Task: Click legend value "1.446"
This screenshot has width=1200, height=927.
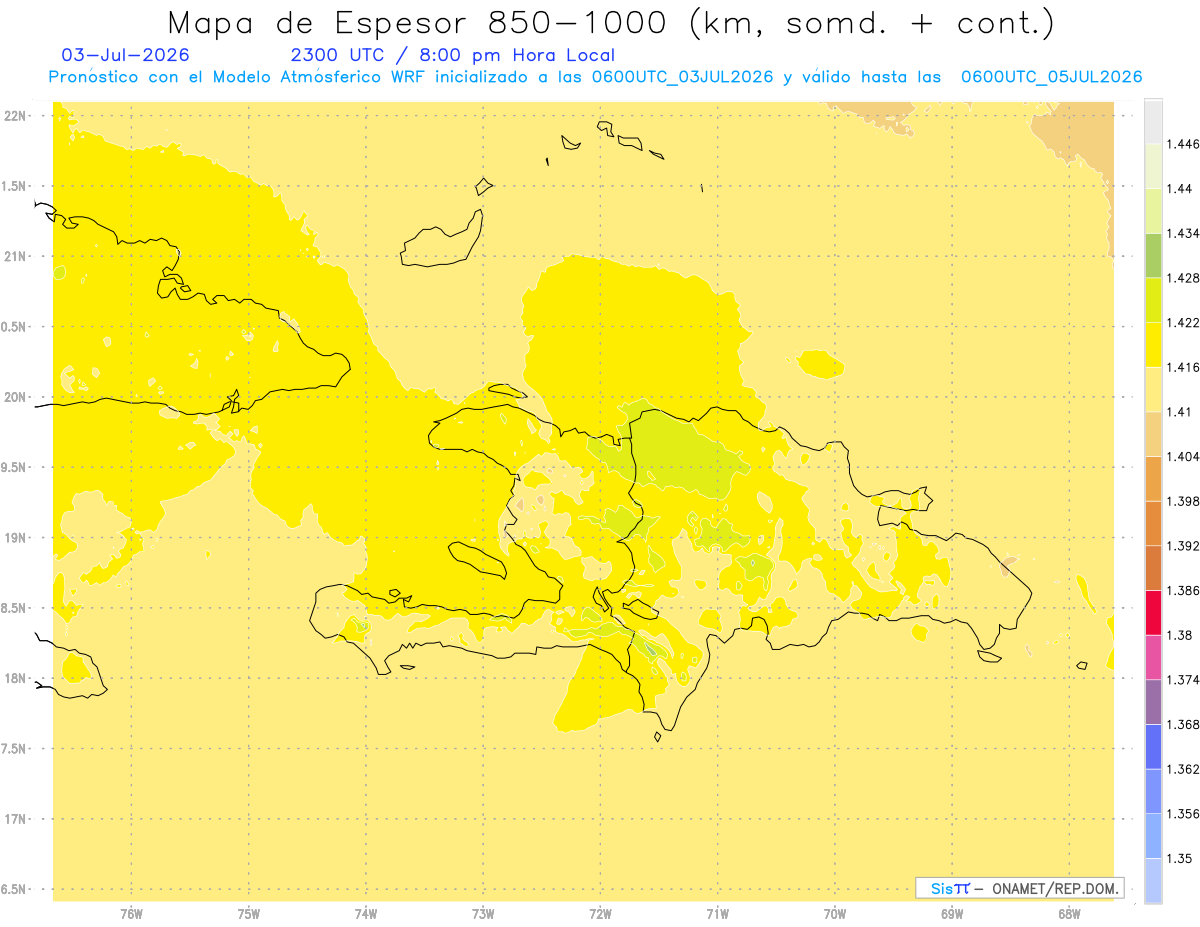Action: pos(1184,144)
